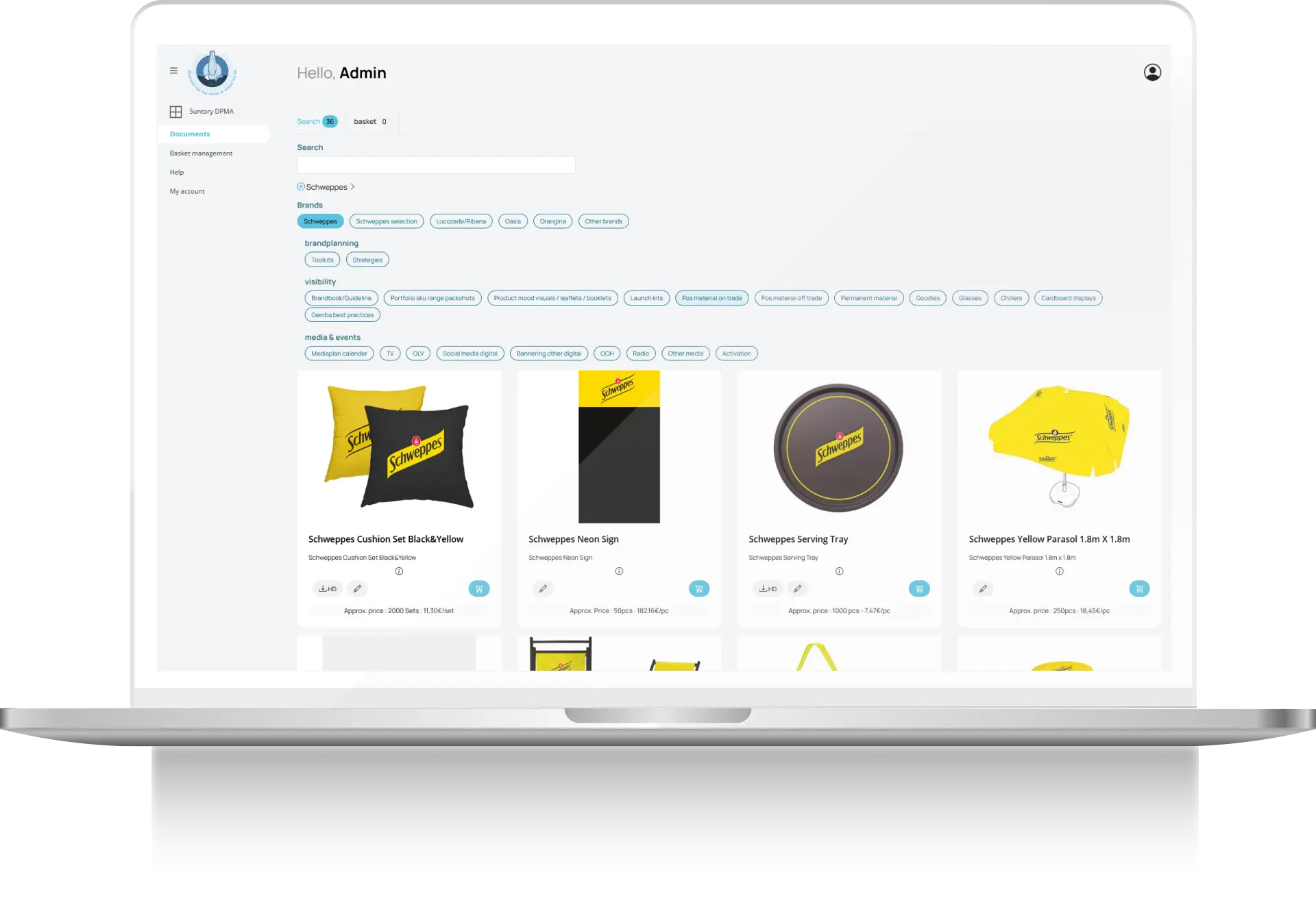Edit the Schweppes Neon Sign item
The height and width of the screenshot is (918, 1316).
pos(543,588)
